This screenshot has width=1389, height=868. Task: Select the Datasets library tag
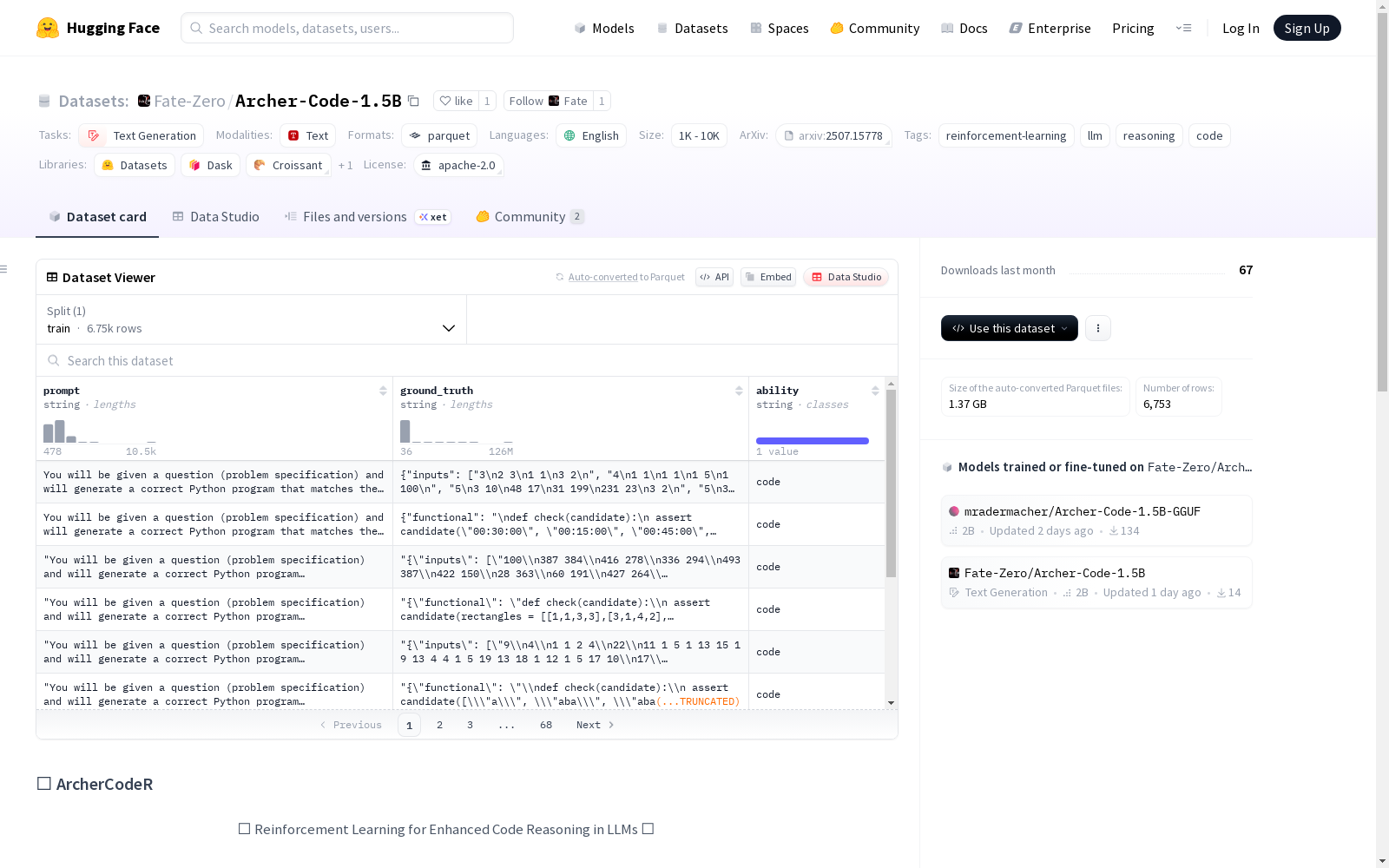[135, 165]
